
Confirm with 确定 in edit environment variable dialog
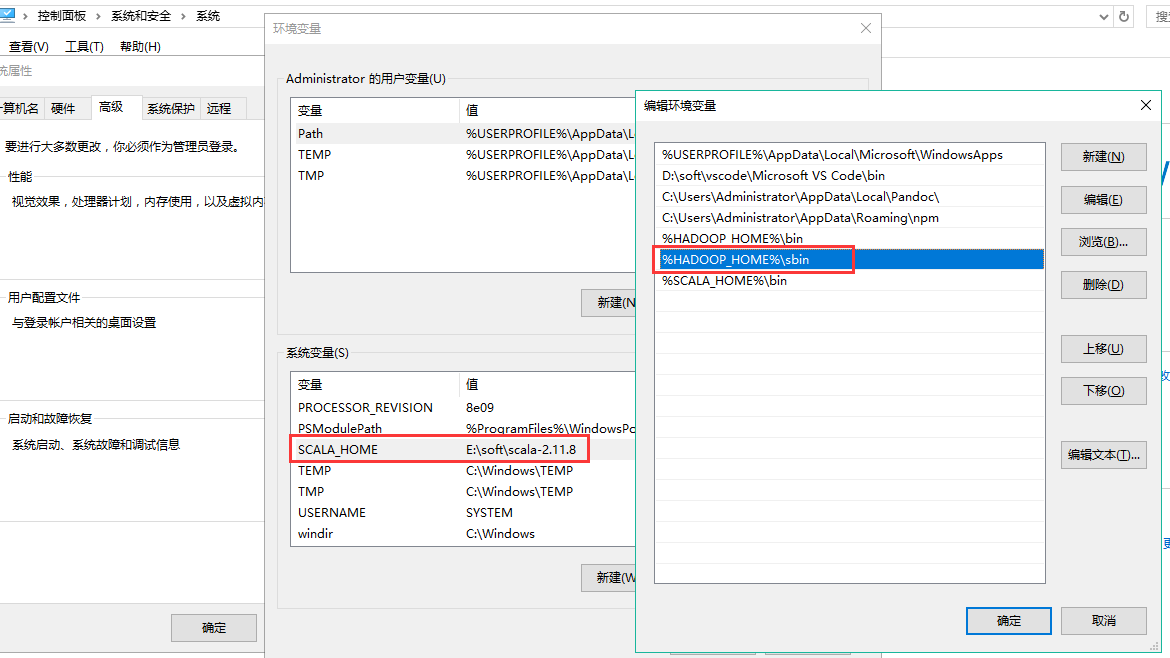tap(1008, 621)
